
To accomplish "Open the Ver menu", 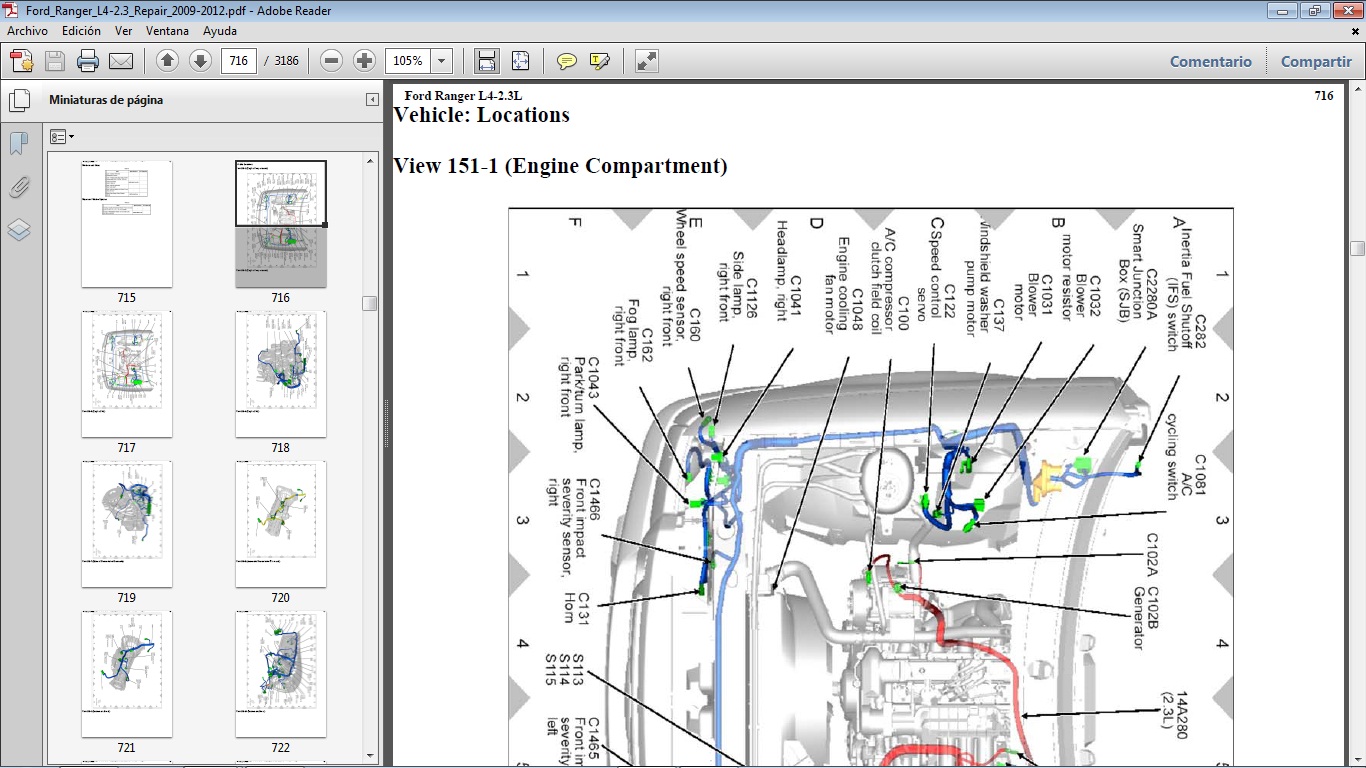I will pos(124,31).
